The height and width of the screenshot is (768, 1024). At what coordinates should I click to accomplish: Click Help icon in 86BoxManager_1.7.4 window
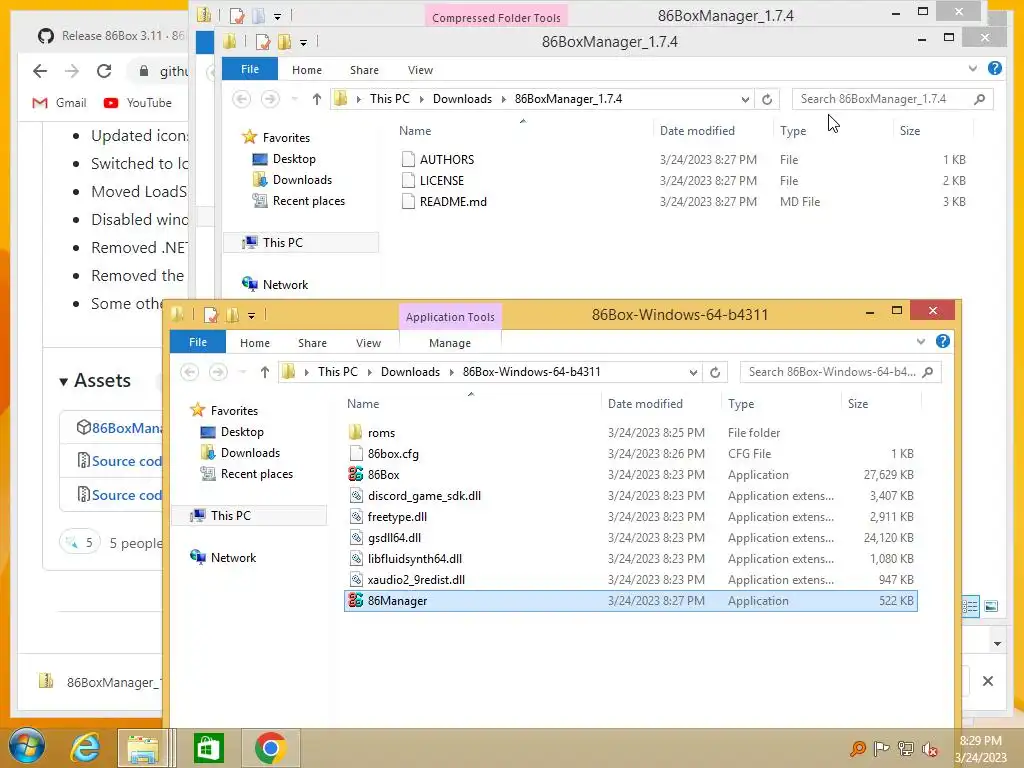click(x=995, y=69)
